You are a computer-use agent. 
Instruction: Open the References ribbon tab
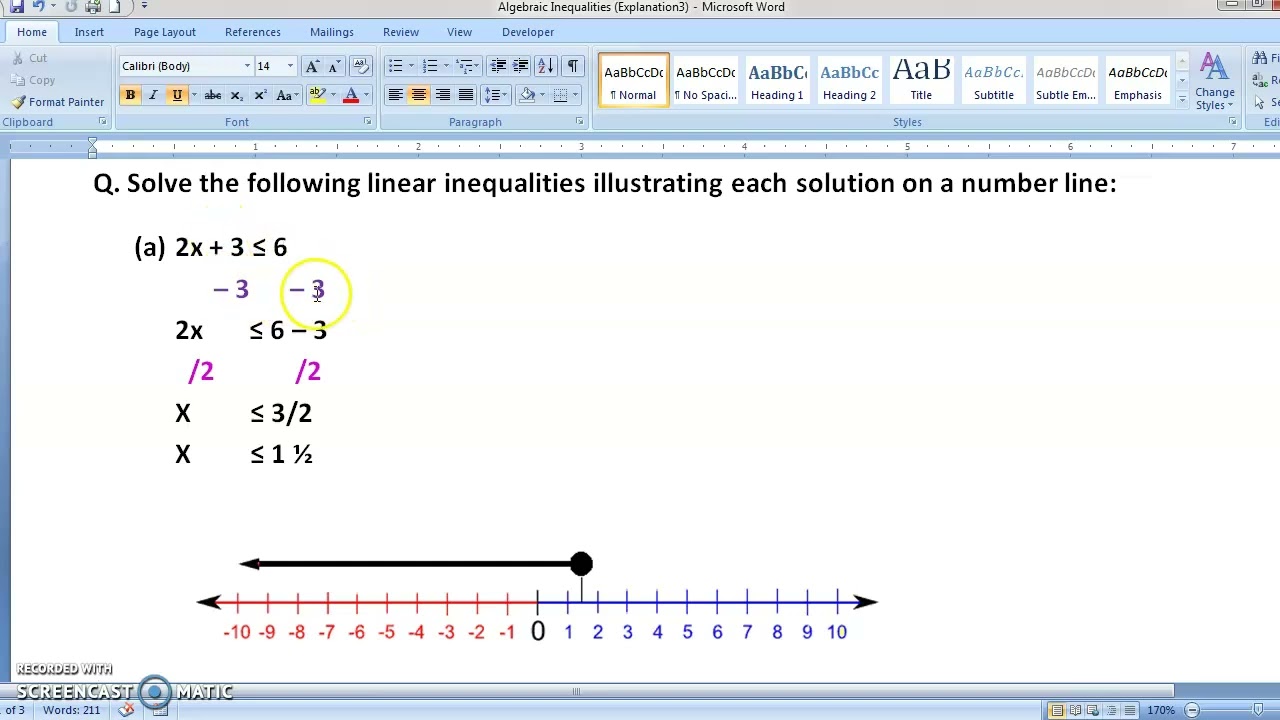click(x=253, y=32)
